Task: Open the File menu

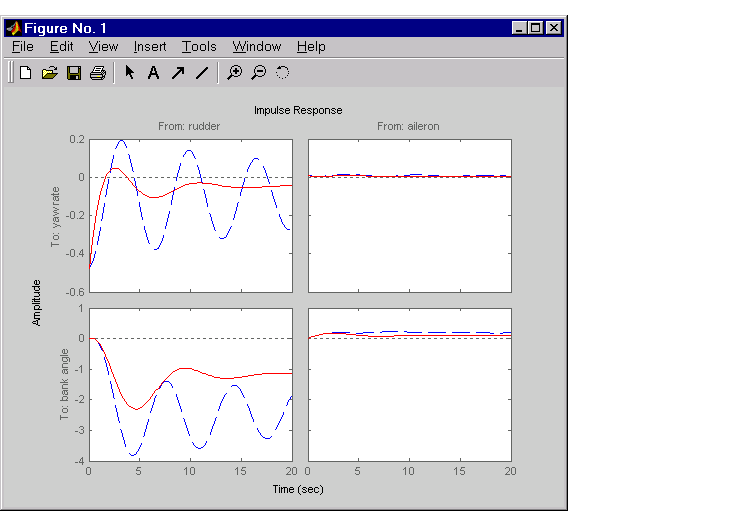Action: (22, 46)
